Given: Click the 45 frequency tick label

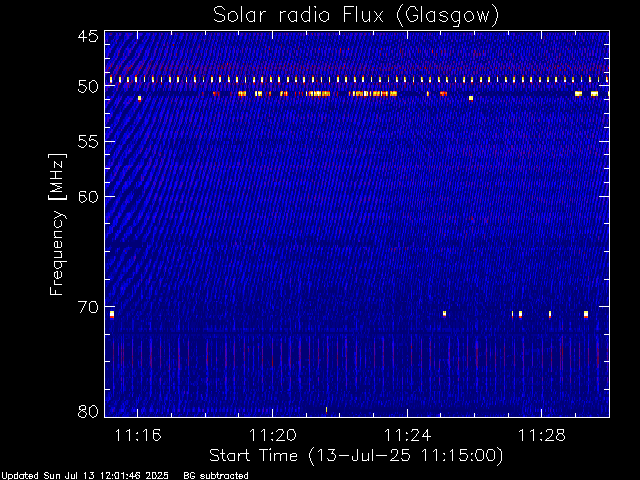Looking at the screenshot, I should (x=88, y=37).
